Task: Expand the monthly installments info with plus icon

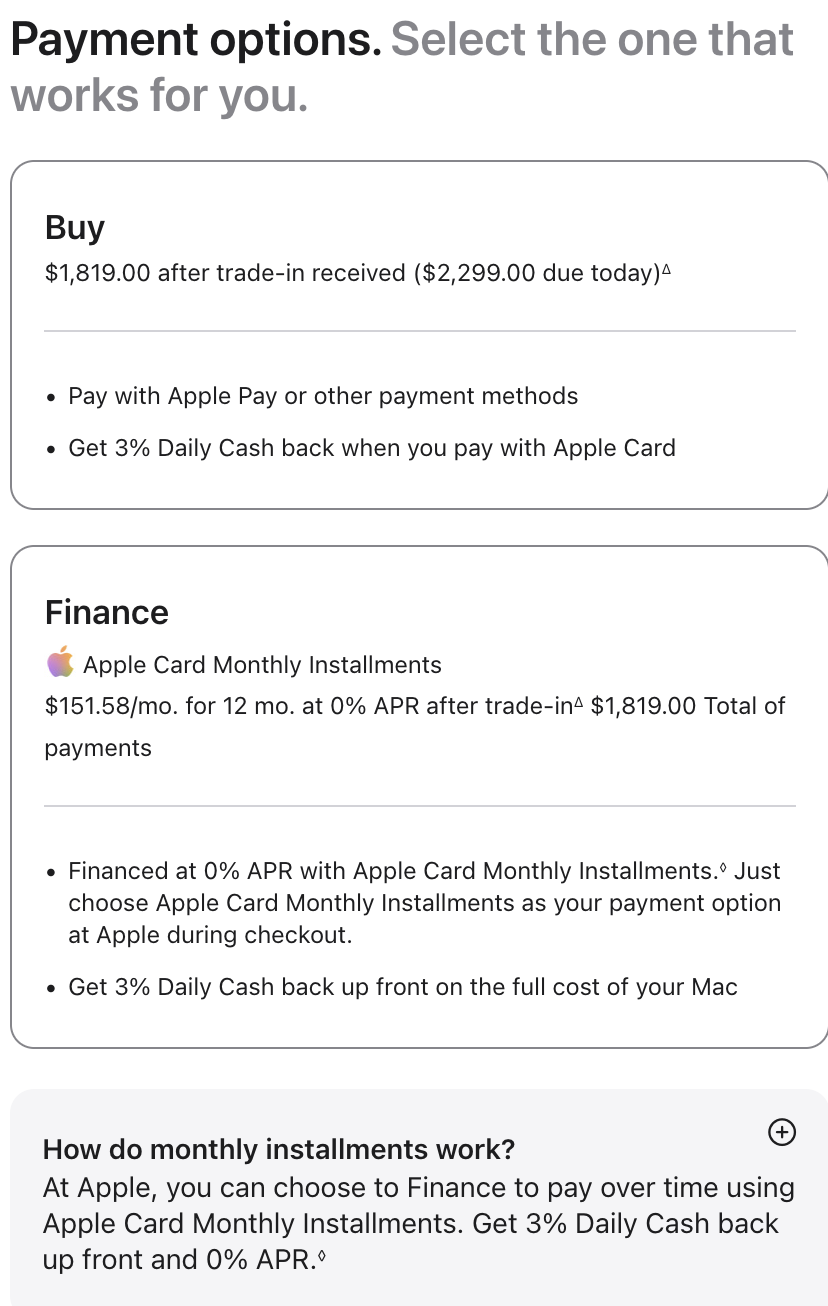Action: (781, 1132)
